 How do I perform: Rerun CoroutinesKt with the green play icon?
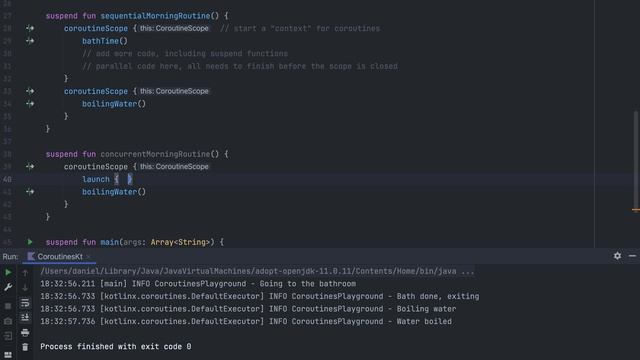click(8, 272)
